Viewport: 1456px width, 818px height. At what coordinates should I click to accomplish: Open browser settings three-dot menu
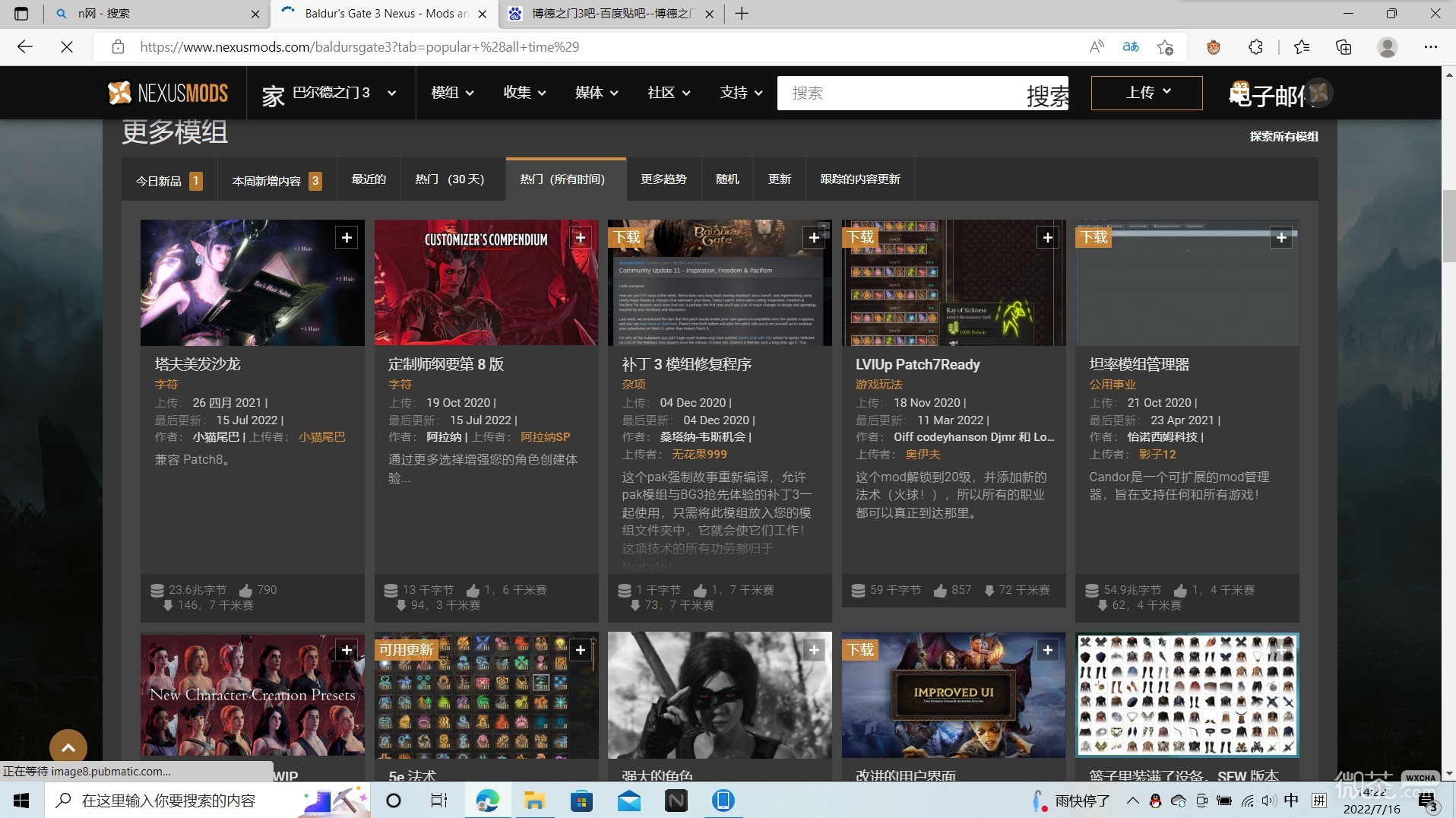pyautogui.click(x=1431, y=47)
